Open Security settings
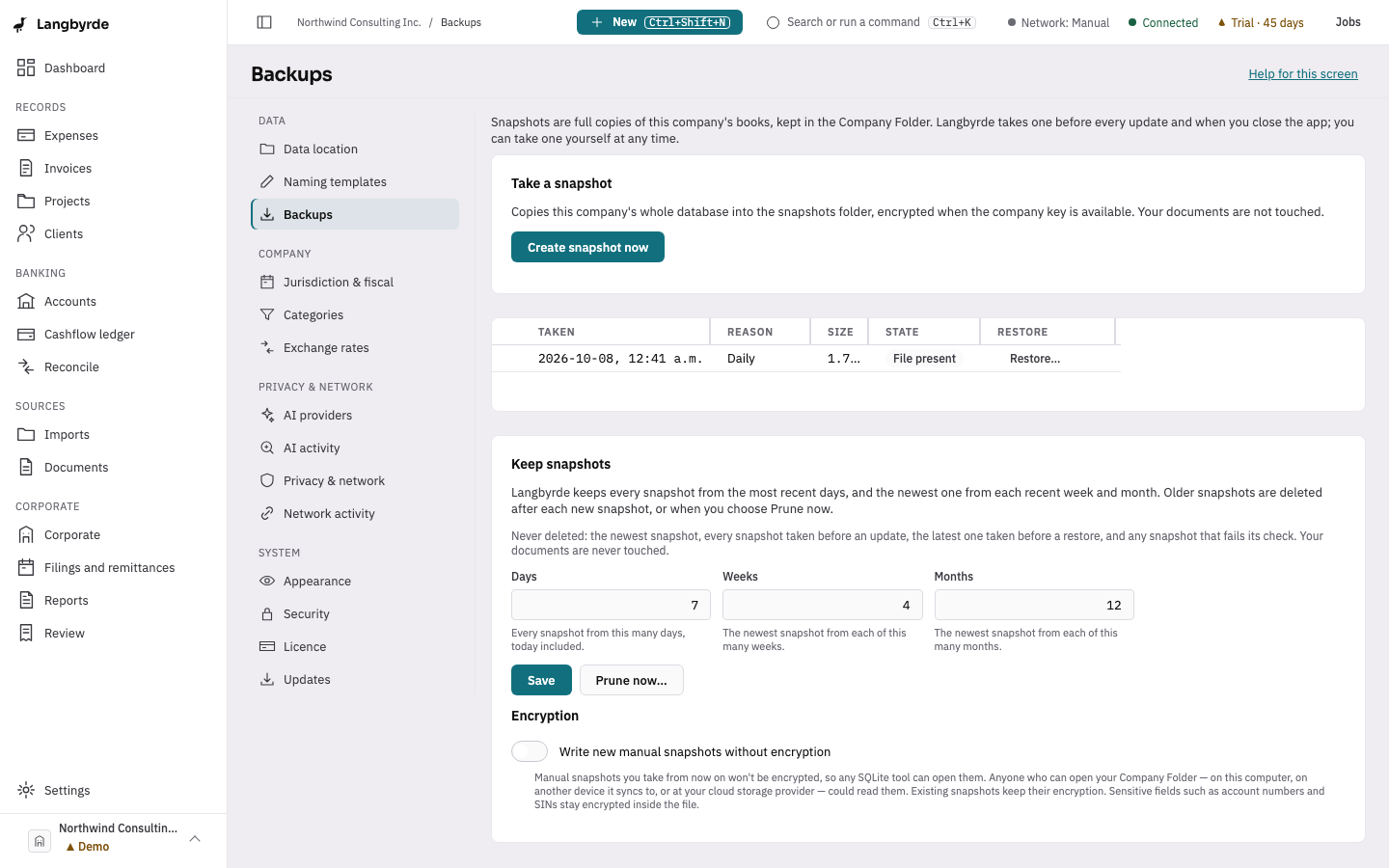 (355, 613)
